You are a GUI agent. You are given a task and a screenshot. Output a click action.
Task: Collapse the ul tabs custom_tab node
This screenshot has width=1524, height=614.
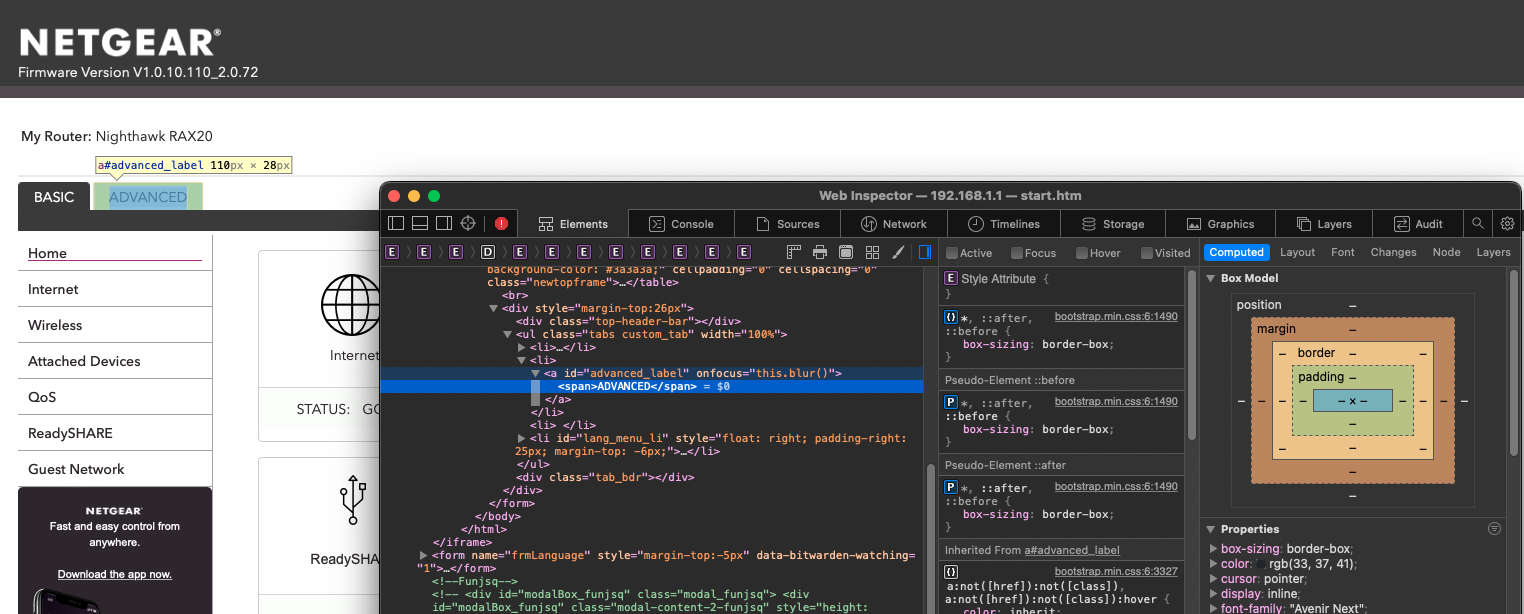click(x=507, y=334)
